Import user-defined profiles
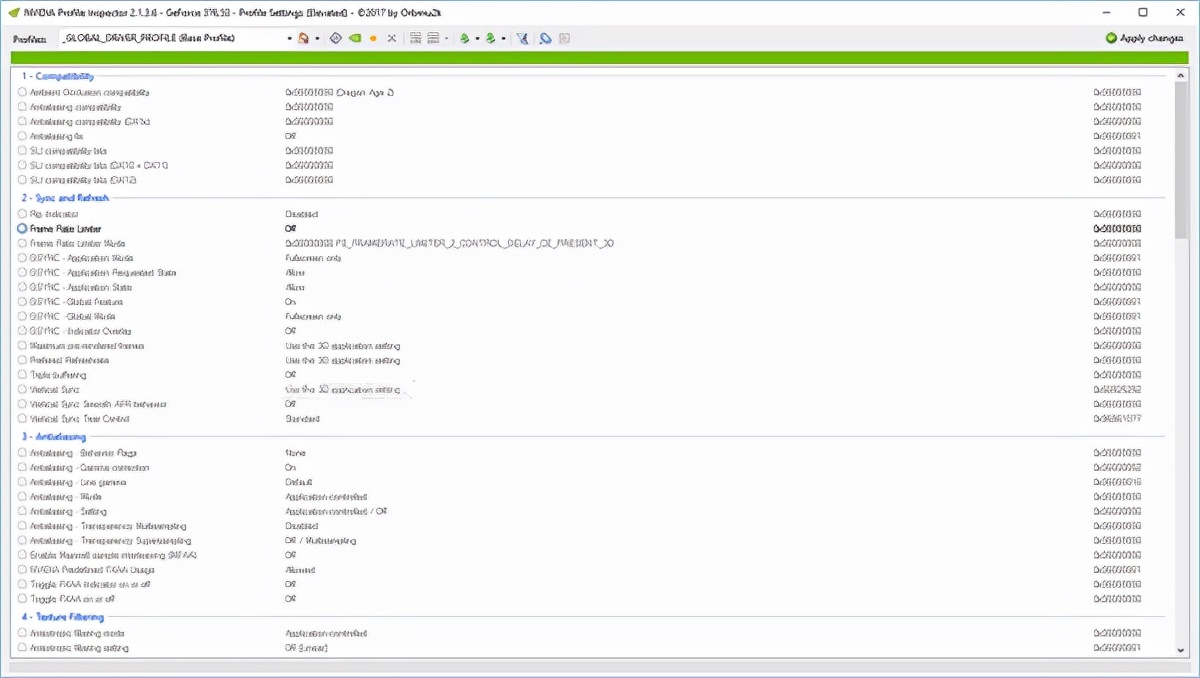The height and width of the screenshot is (678, 1200). point(490,37)
